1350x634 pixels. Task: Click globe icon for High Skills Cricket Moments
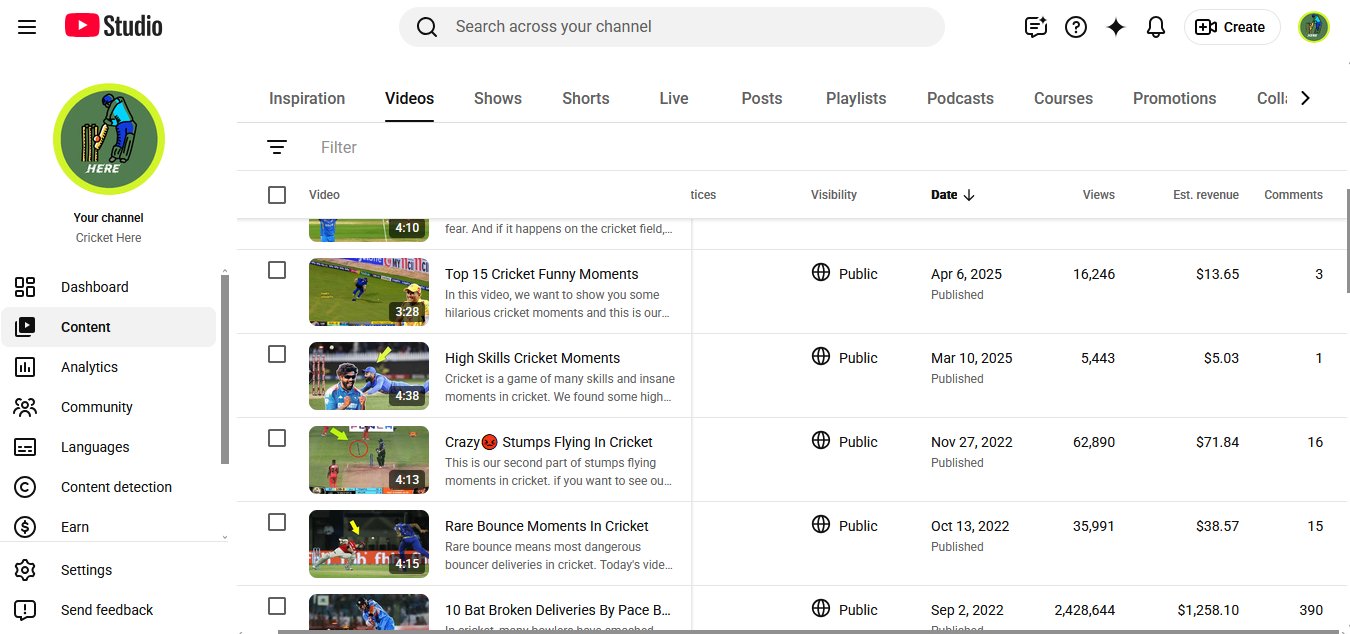[821, 356]
